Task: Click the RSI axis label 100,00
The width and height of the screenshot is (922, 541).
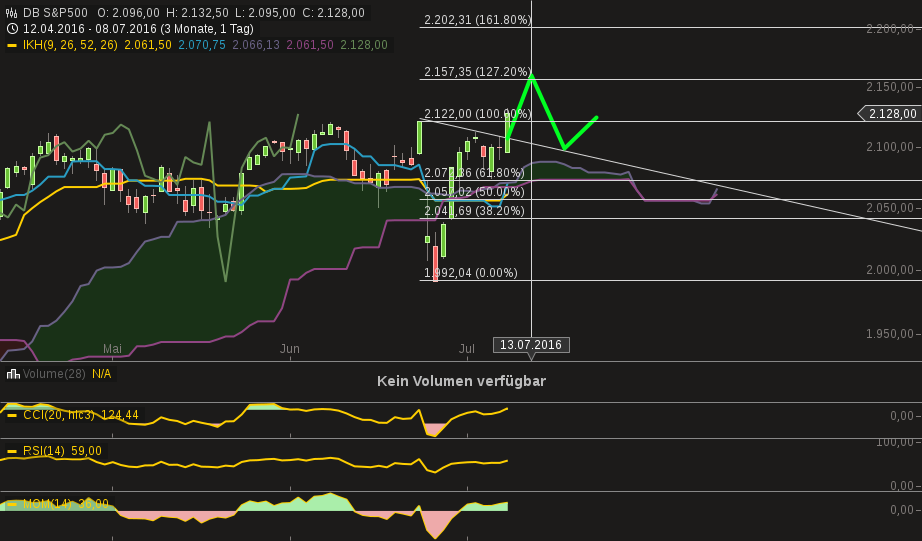Action: (894, 442)
